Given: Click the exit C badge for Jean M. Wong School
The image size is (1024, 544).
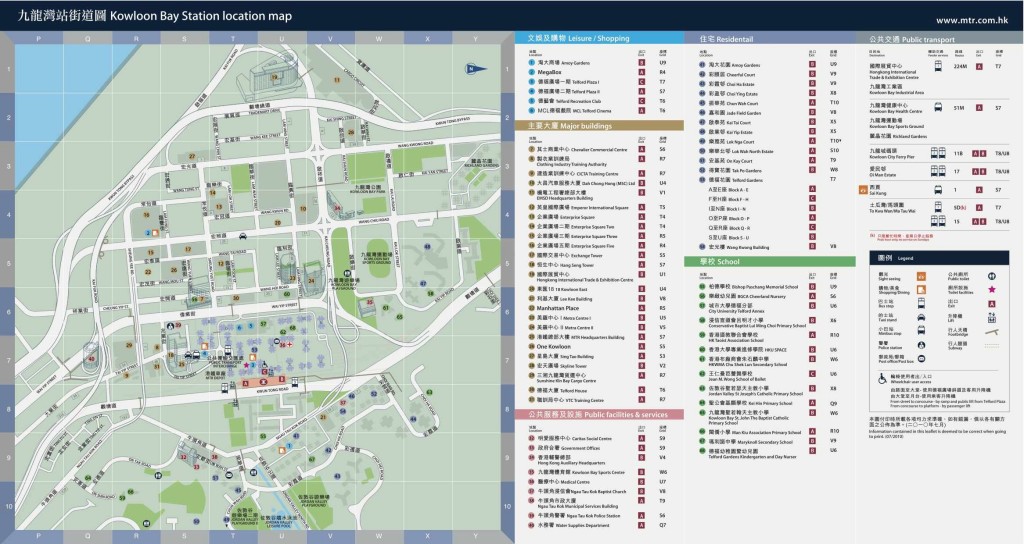Looking at the screenshot, I should point(812,374).
